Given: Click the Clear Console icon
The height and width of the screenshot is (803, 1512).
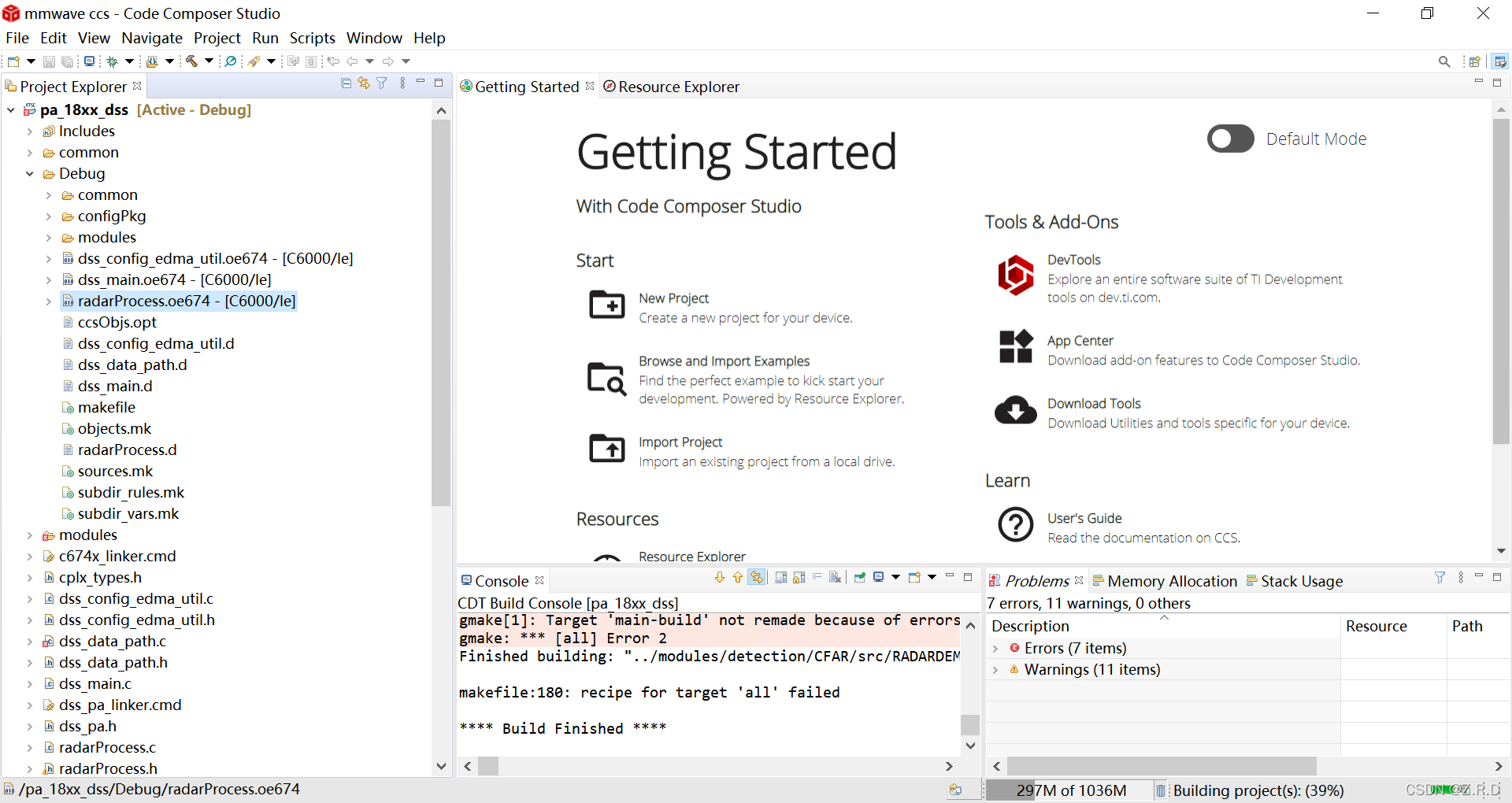Looking at the screenshot, I should click(x=836, y=578).
